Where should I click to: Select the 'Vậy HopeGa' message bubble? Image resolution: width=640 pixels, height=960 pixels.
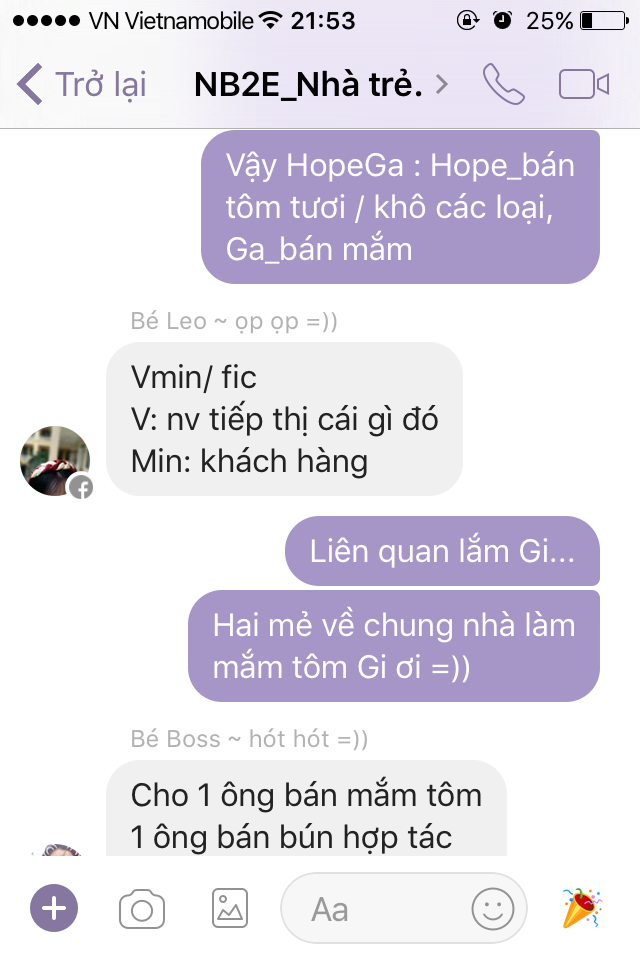401,207
